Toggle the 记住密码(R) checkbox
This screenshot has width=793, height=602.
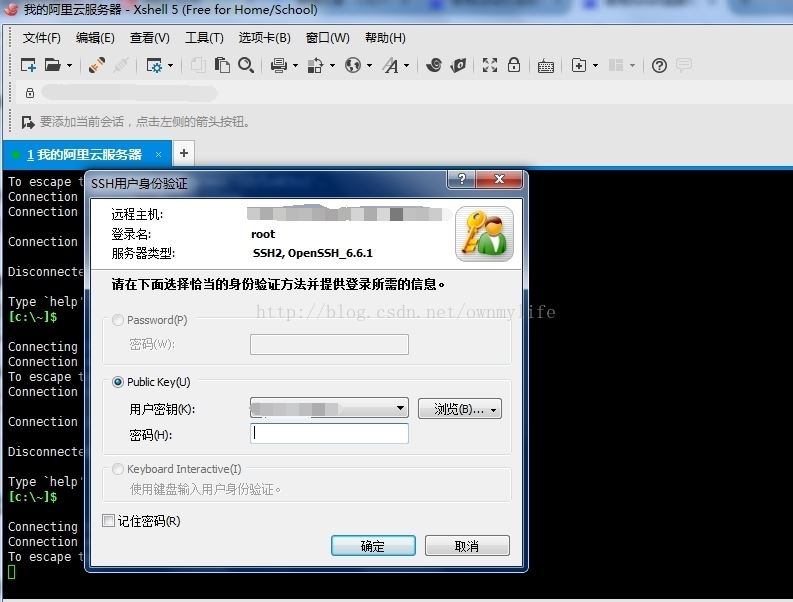[108, 521]
